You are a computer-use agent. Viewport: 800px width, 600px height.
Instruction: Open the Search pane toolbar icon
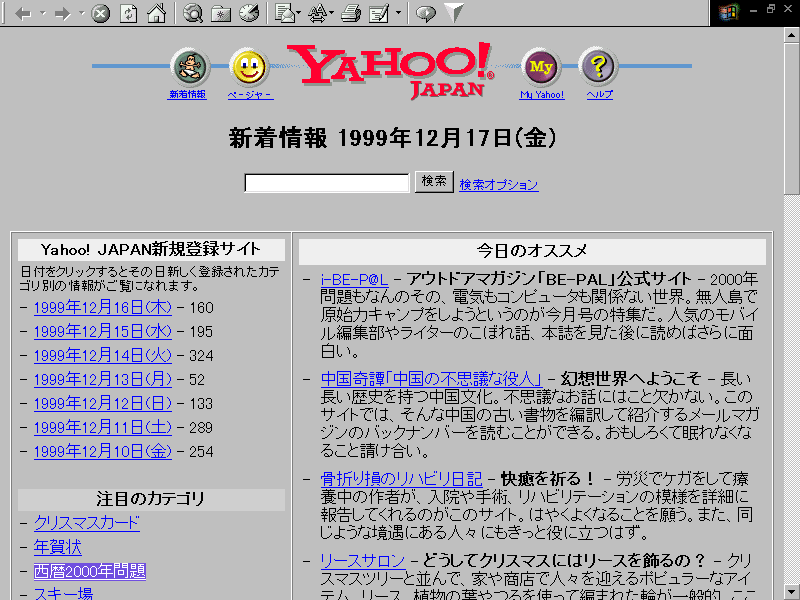point(193,13)
